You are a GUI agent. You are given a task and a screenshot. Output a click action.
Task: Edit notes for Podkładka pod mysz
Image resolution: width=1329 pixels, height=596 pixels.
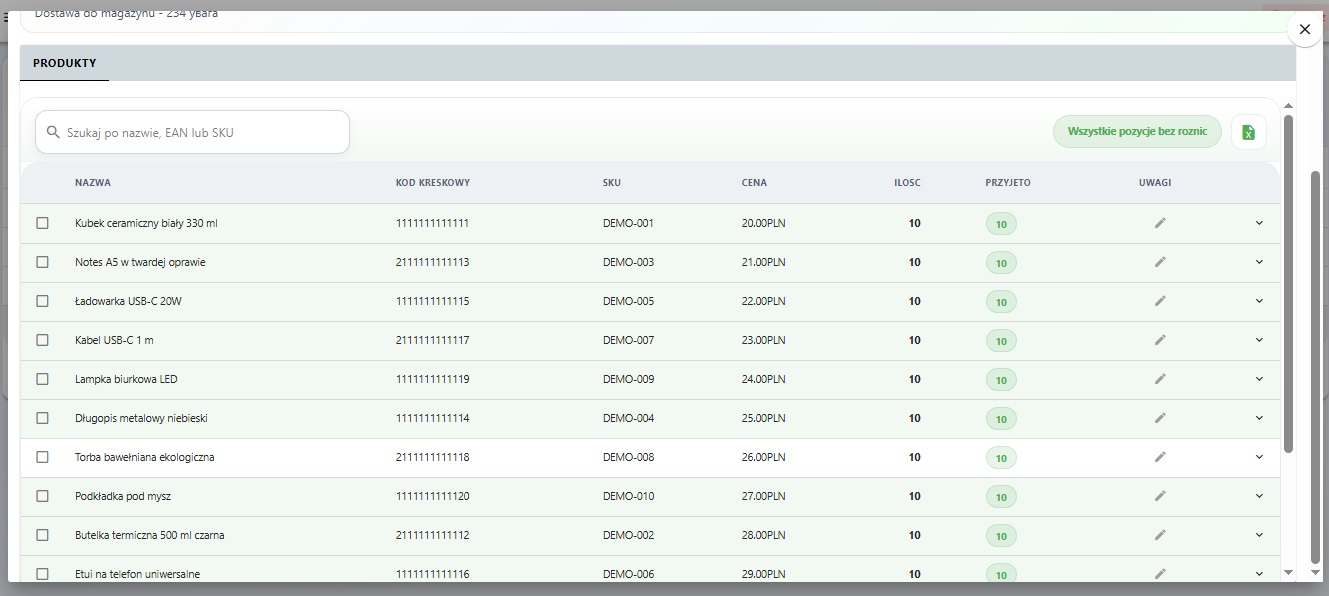coord(1160,496)
